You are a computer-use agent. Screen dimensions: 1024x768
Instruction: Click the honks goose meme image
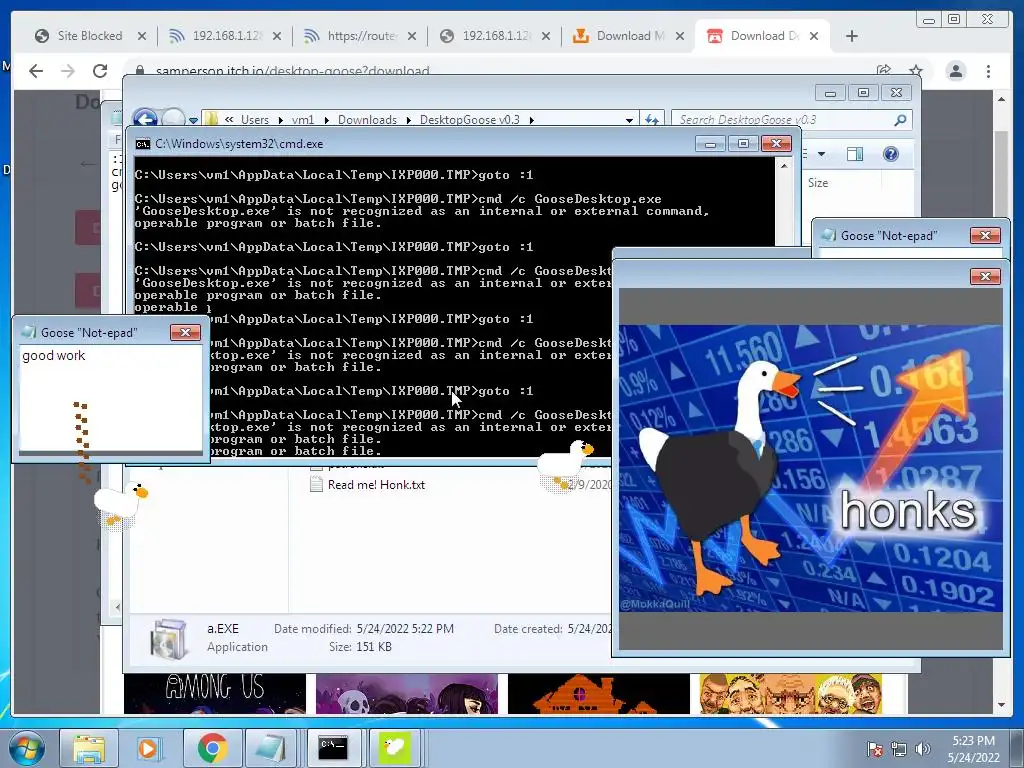(x=810, y=468)
